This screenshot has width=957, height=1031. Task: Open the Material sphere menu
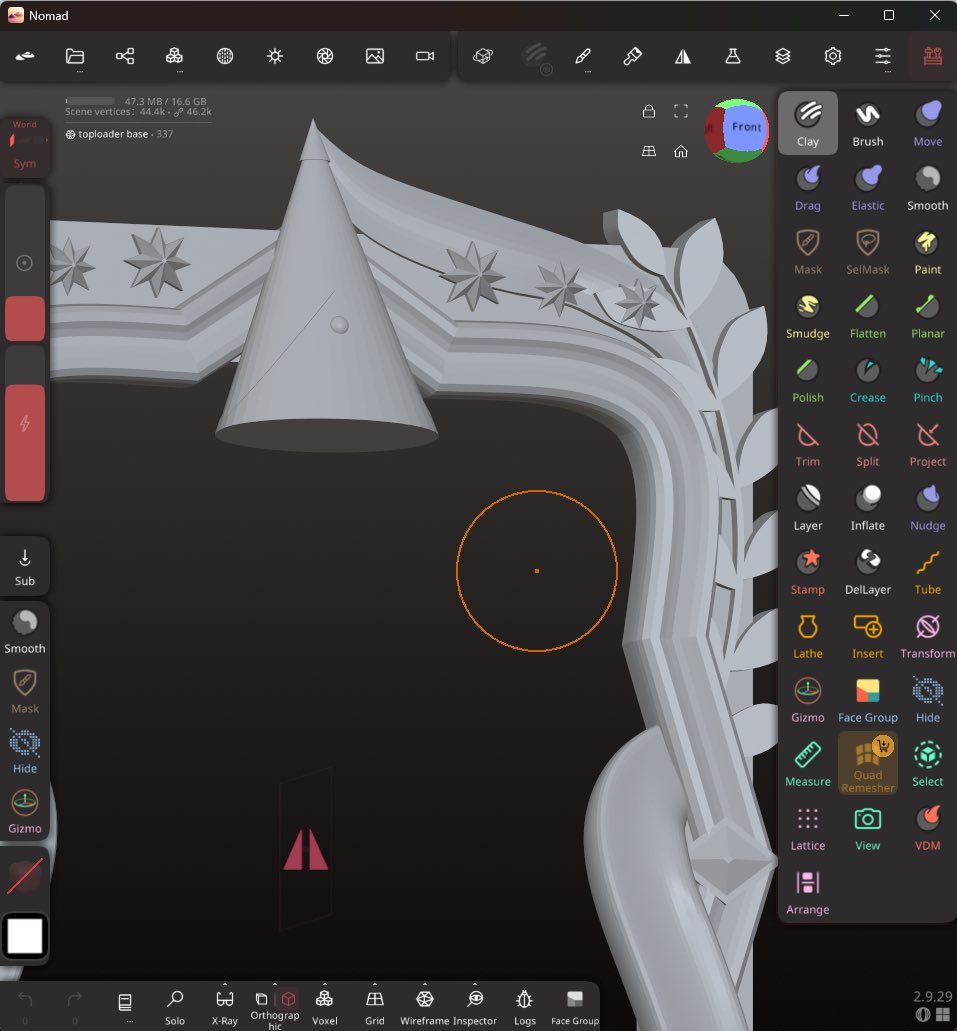coord(225,57)
